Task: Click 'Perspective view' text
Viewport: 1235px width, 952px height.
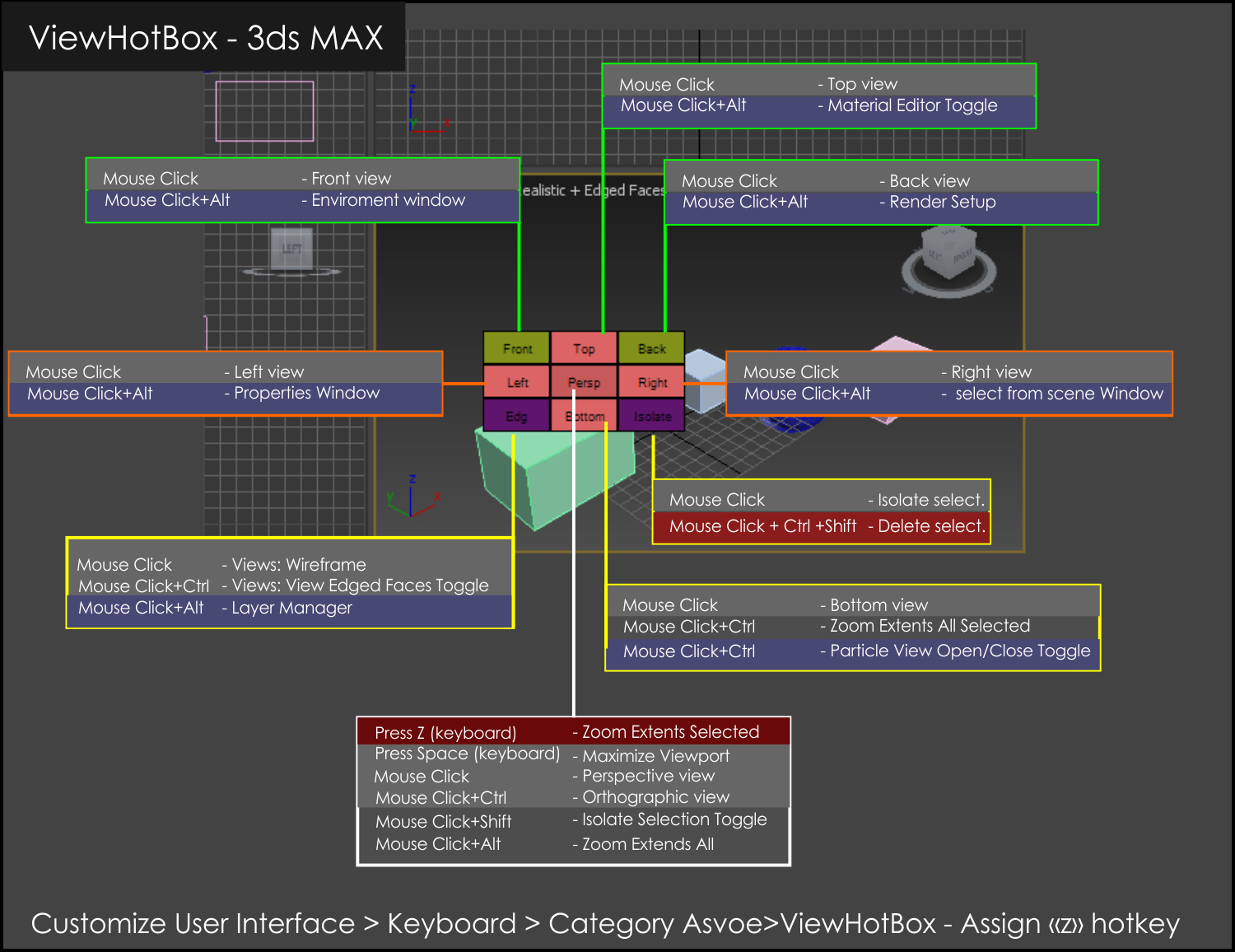Action: 648,776
